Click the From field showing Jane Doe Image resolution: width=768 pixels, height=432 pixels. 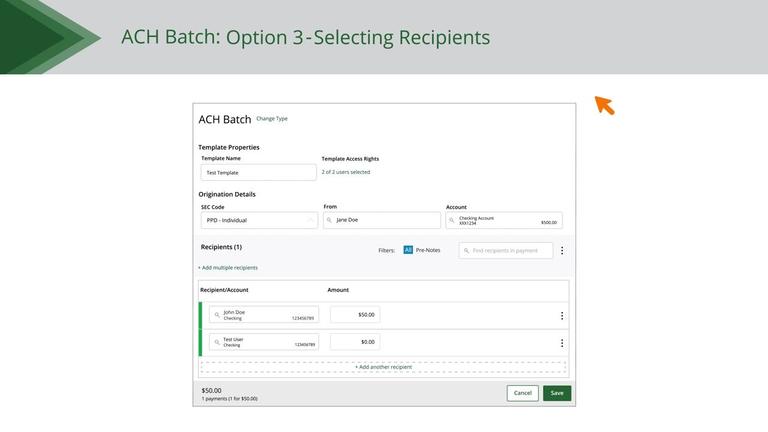pos(382,220)
